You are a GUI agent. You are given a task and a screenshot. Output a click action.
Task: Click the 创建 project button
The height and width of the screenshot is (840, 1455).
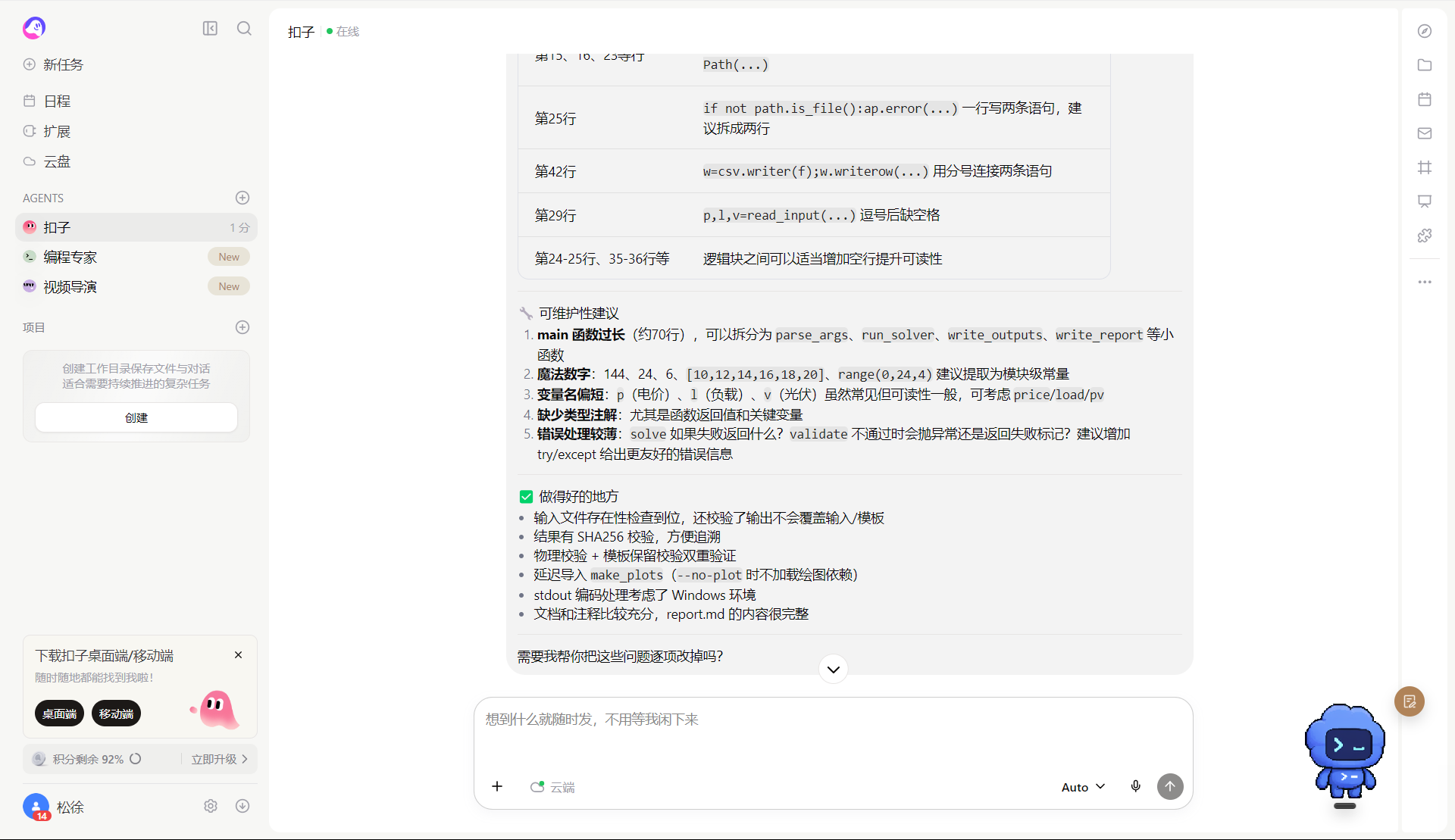point(136,417)
